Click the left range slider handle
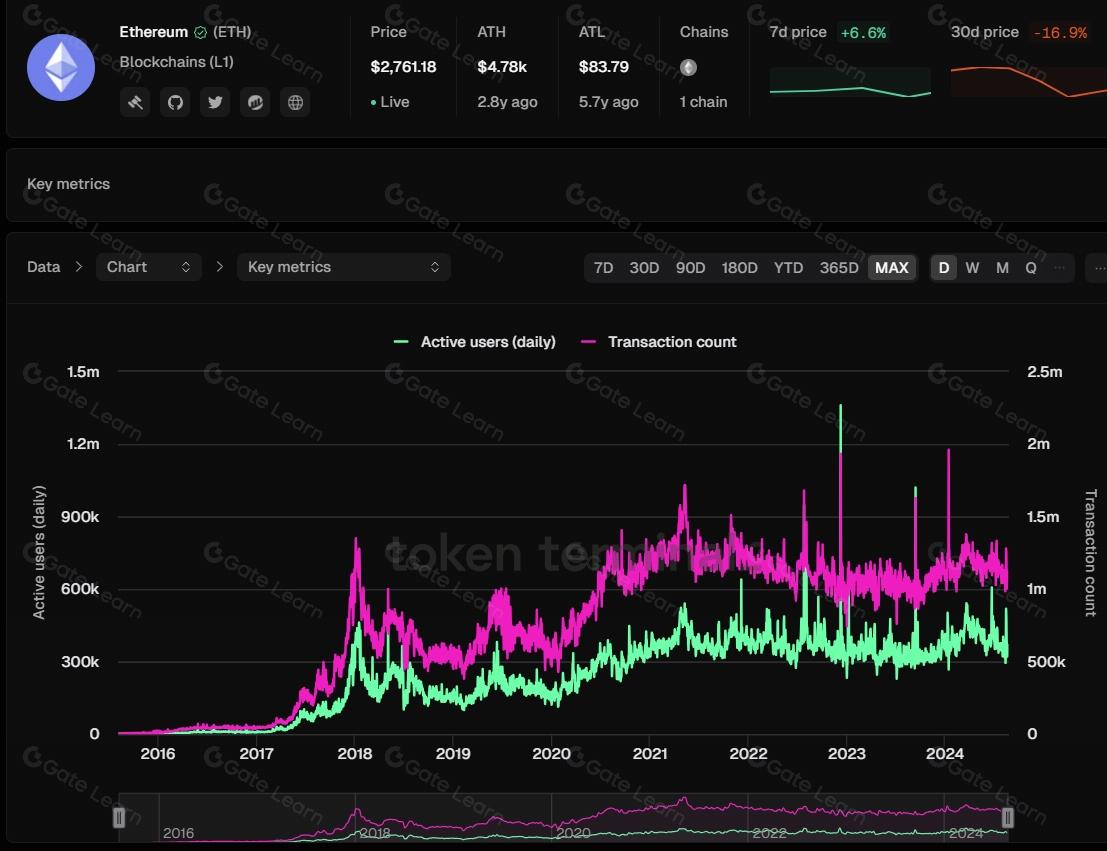 pyautogui.click(x=119, y=818)
